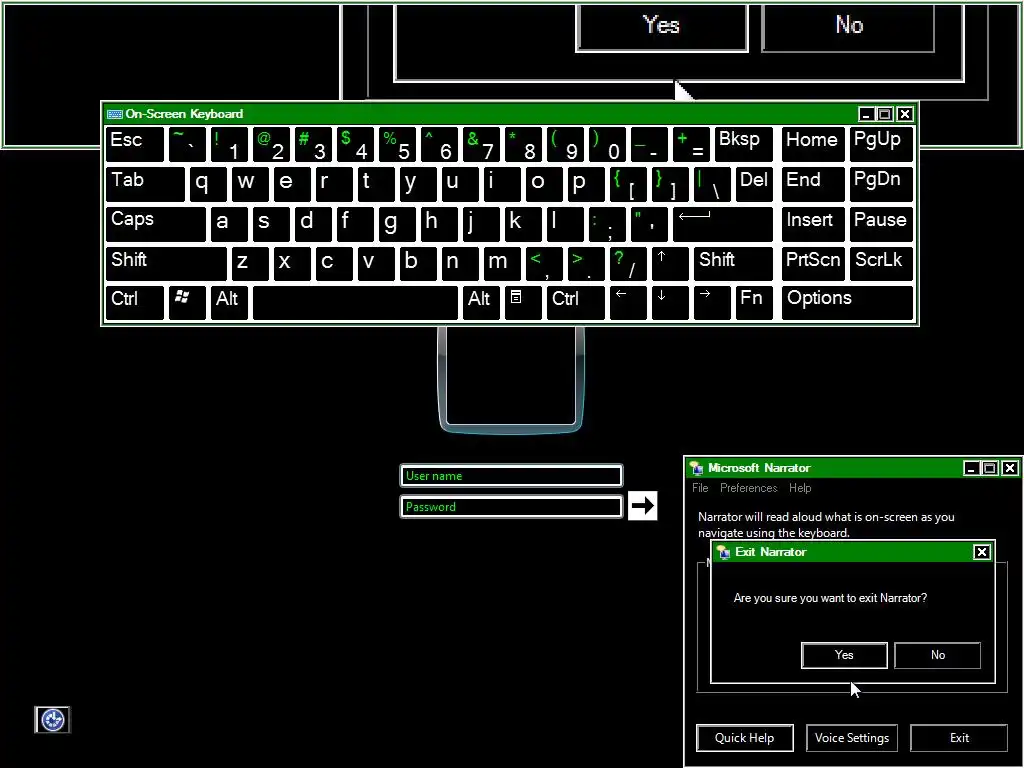
Task: Click the PgUp key
Action: [x=881, y=144]
